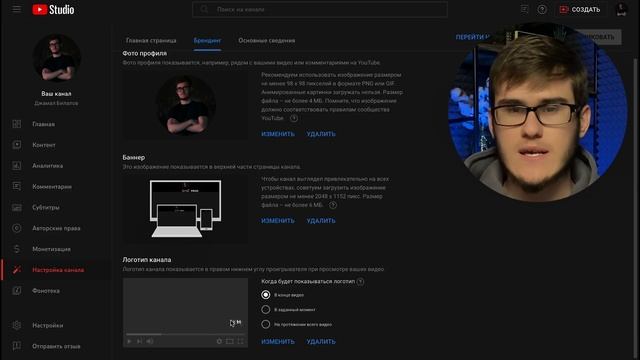Open Отправить отзыв in the sidebar
This screenshot has width=640, height=360.
click(55, 346)
